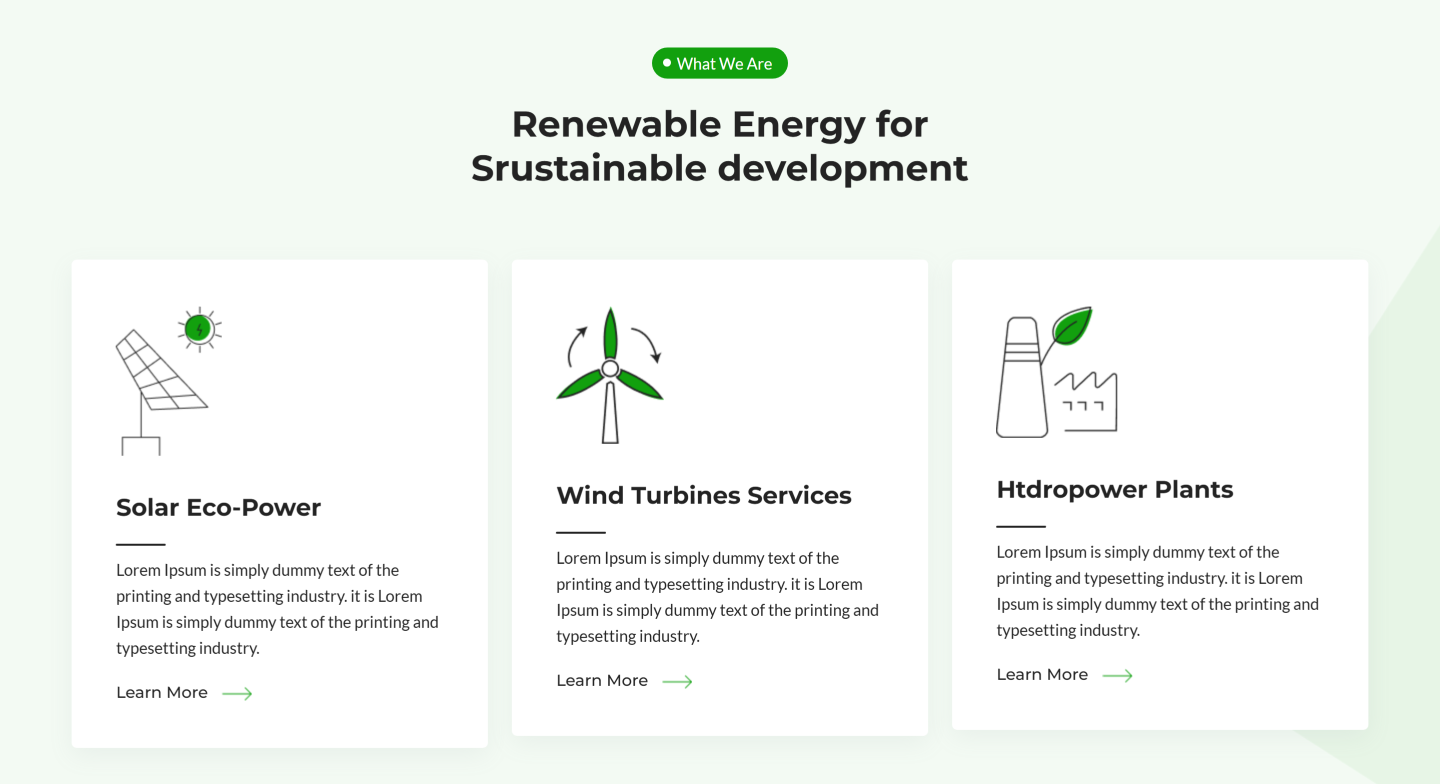Click arrow next to Htdropower Plants Learn More

coord(1117,676)
